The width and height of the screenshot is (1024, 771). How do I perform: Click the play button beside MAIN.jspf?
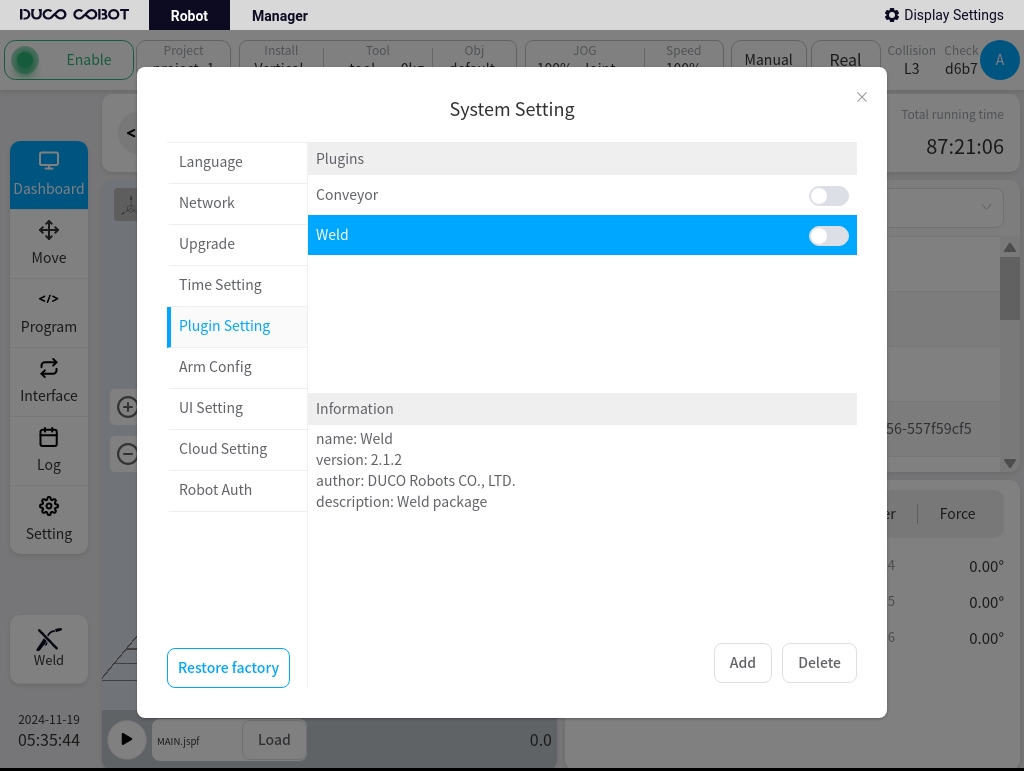coord(127,740)
